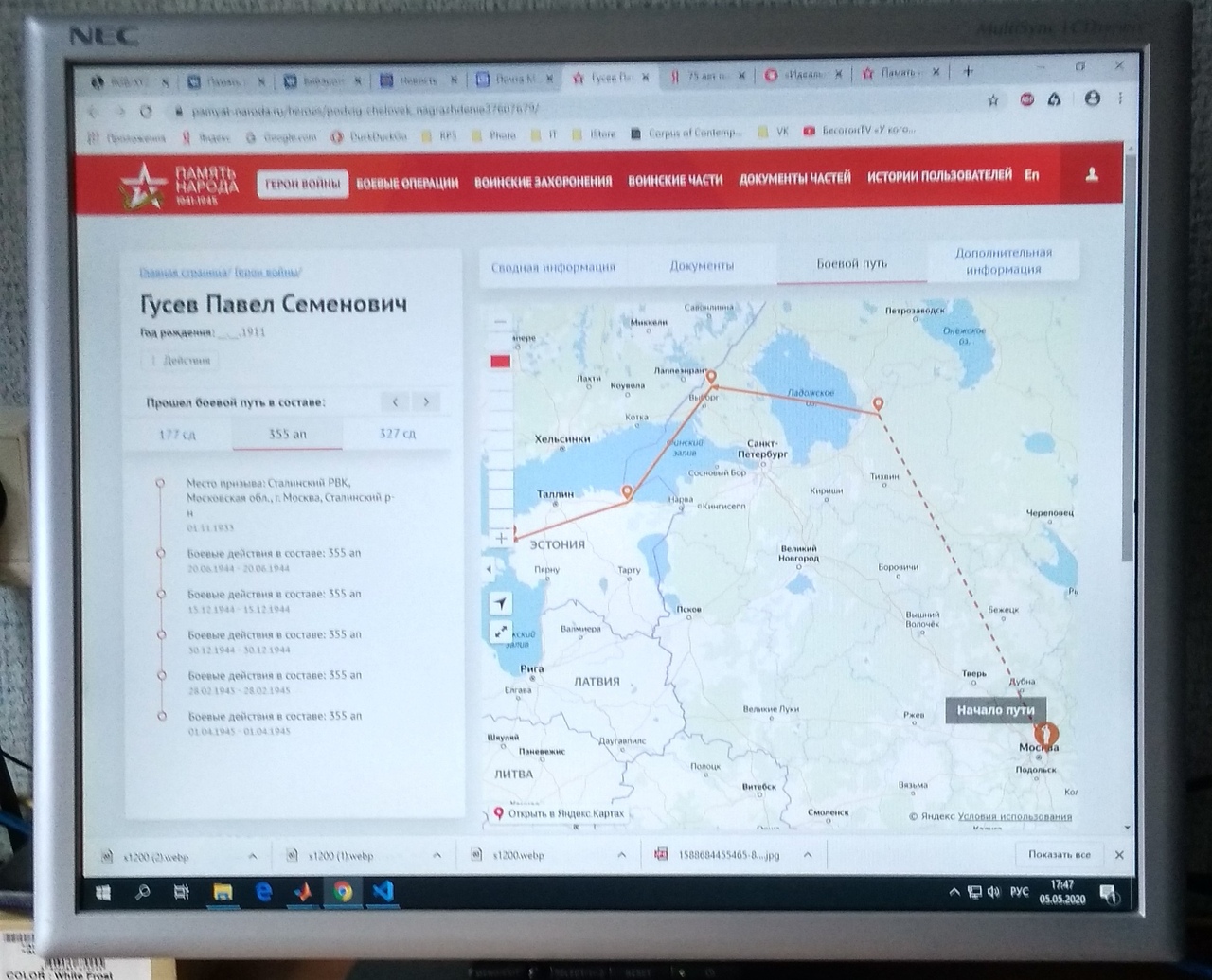
Task: Click the map zoom-out minus button
Action: tap(500, 322)
